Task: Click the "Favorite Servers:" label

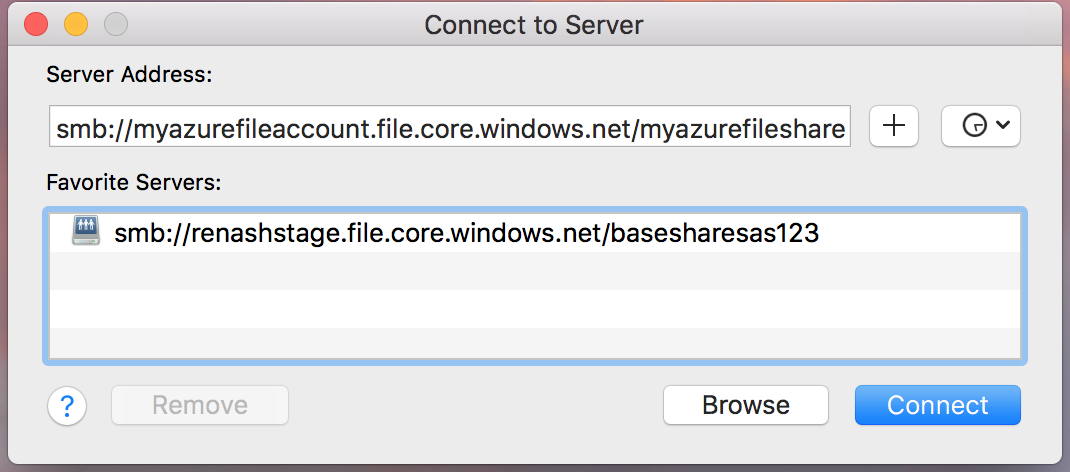Action: click(x=133, y=182)
